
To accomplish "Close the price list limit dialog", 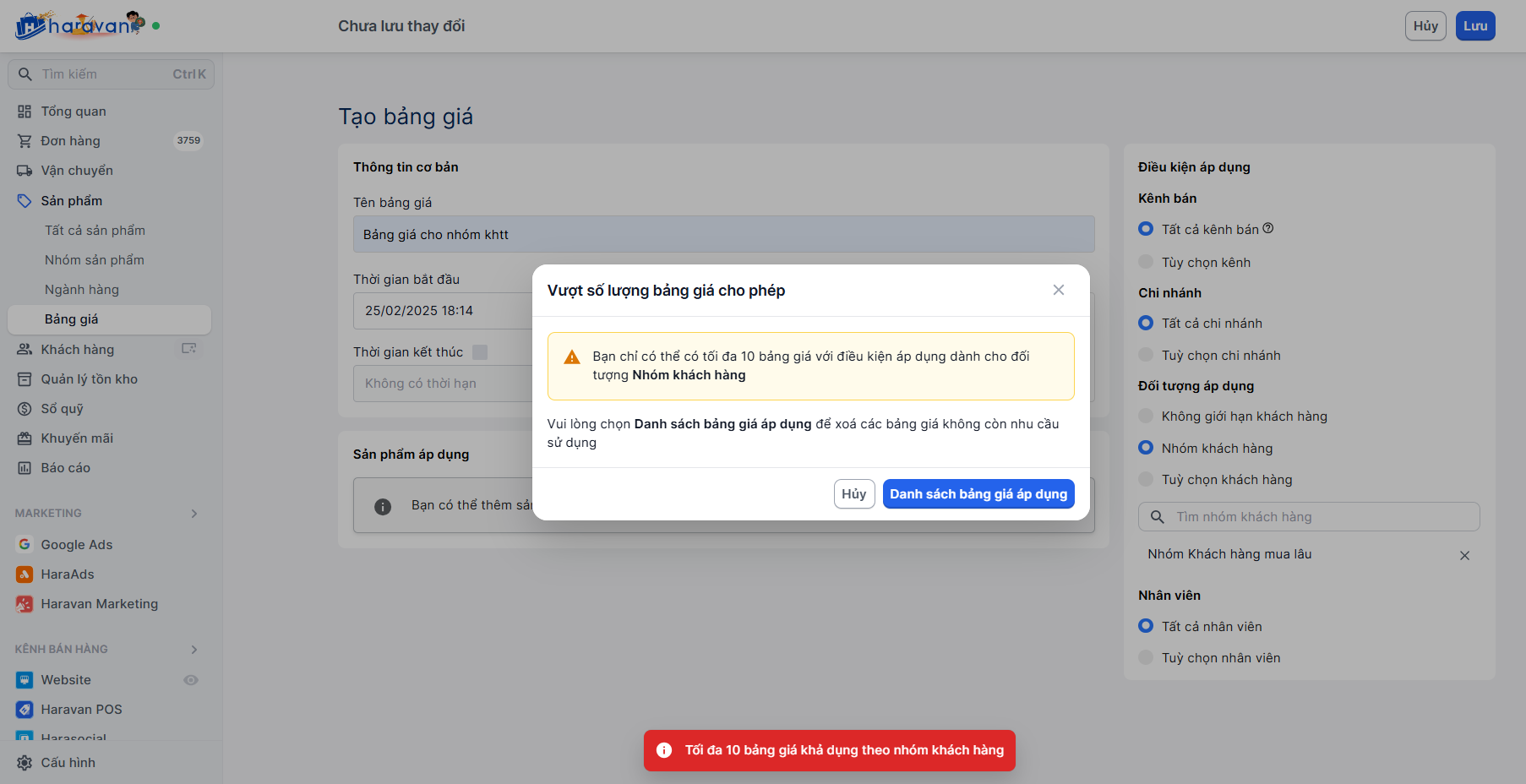I will point(1058,290).
